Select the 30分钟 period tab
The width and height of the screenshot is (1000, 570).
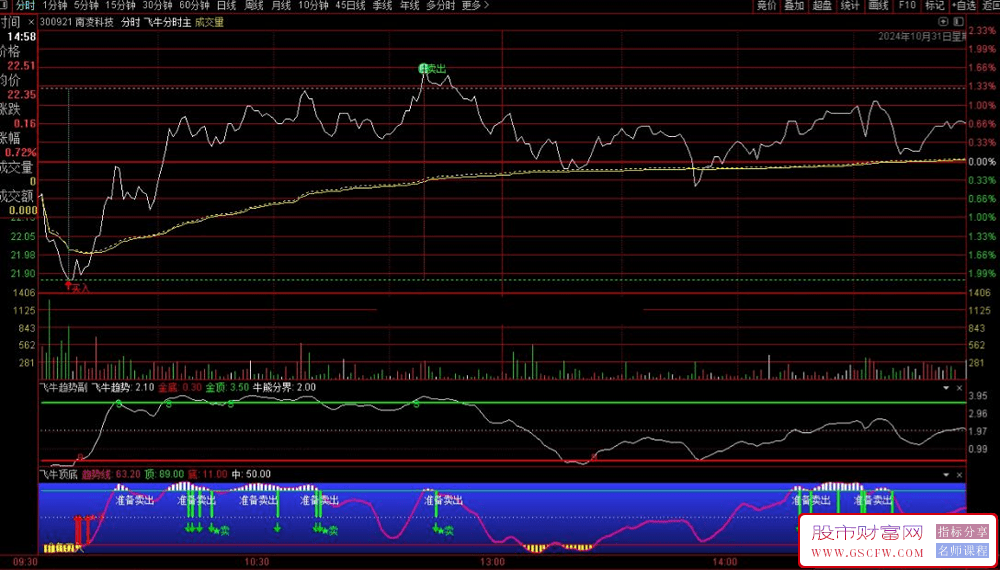click(158, 6)
